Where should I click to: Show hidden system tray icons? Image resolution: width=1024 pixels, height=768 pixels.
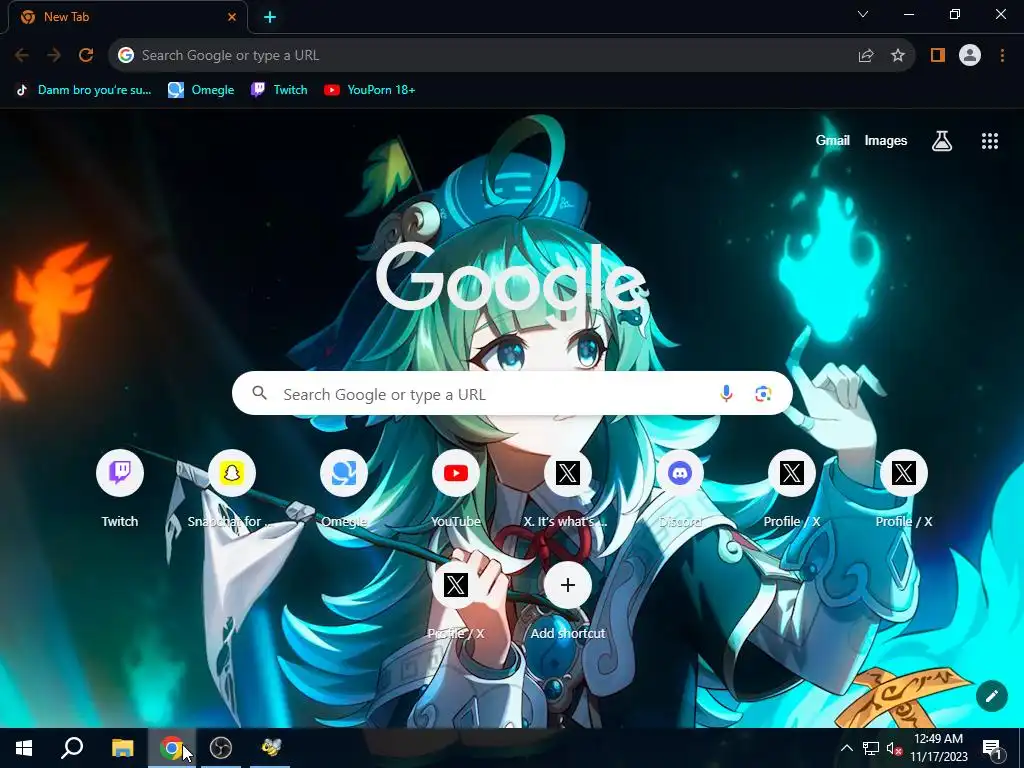[846, 748]
